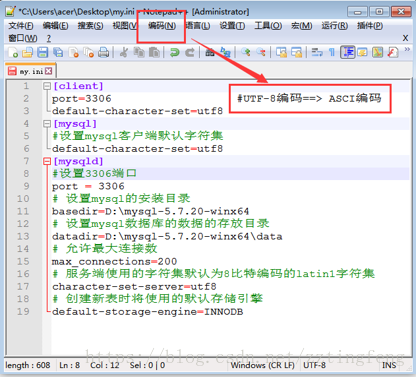Open the 编辑(E) menu
Image resolution: width=416 pixels, height=377 pixels.
click(55, 26)
